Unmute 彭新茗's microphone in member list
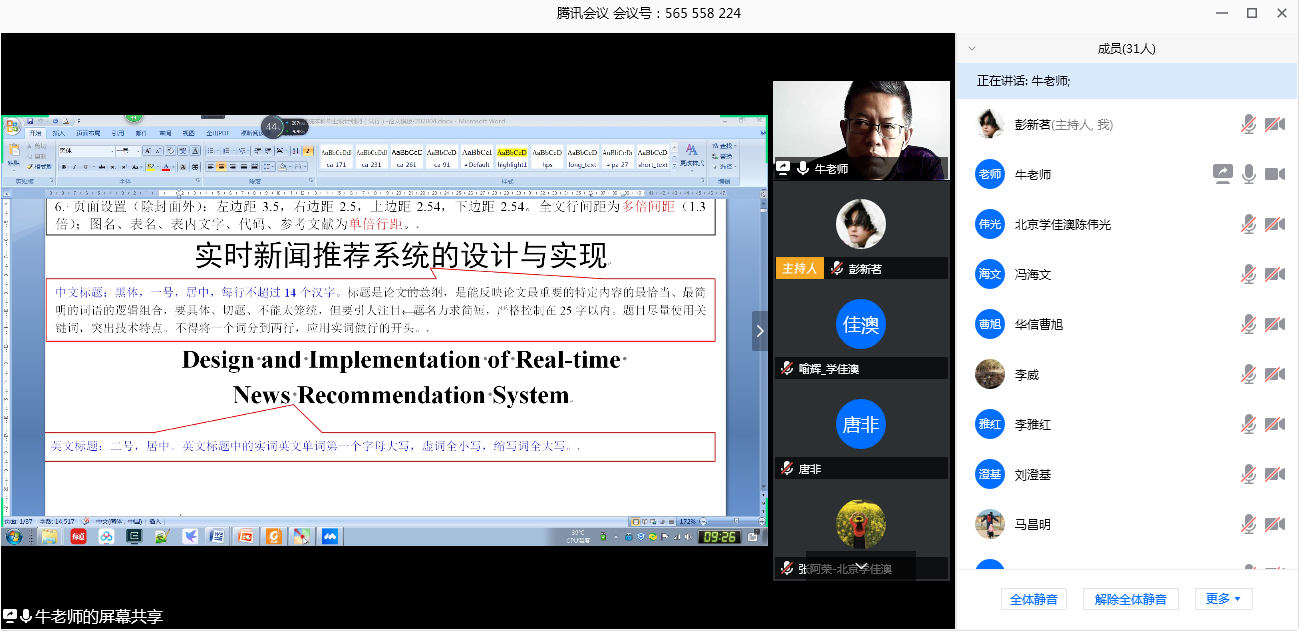 [1248, 124]
